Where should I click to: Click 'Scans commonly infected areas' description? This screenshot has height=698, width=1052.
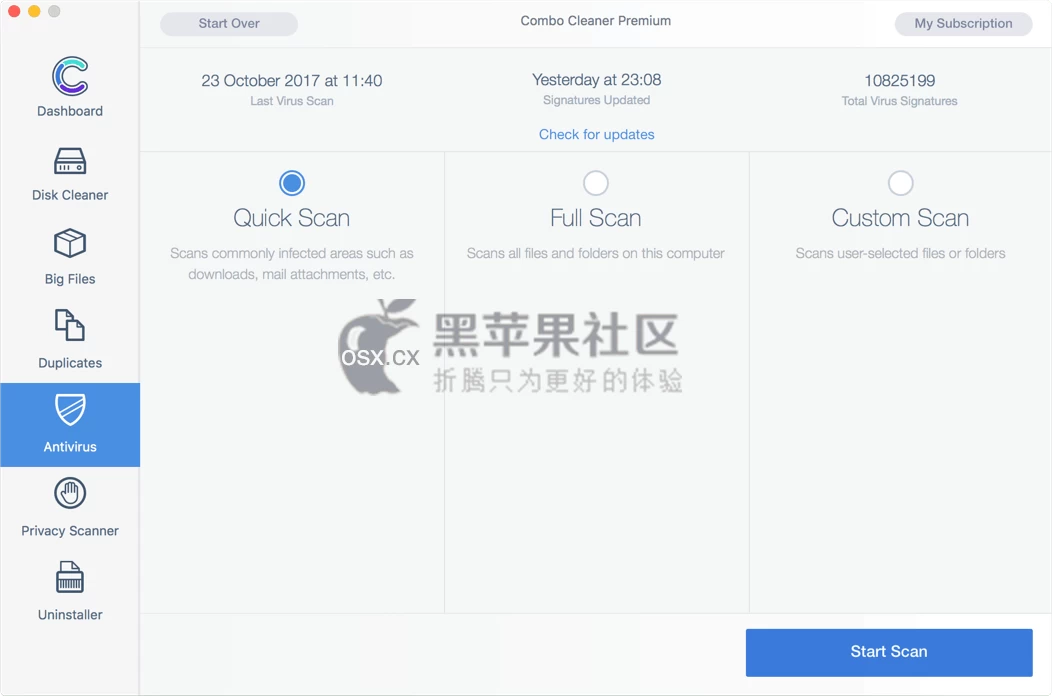[292, 264]
